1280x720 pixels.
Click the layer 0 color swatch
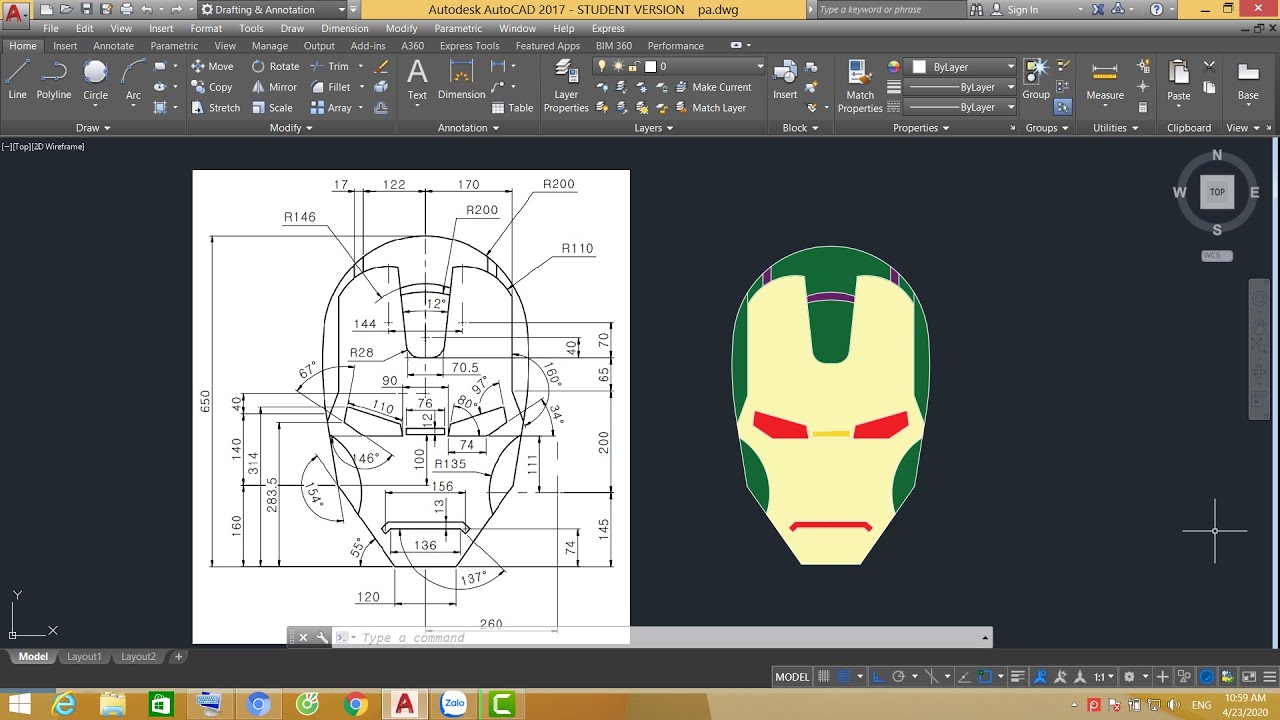click(x=650, y=67)
